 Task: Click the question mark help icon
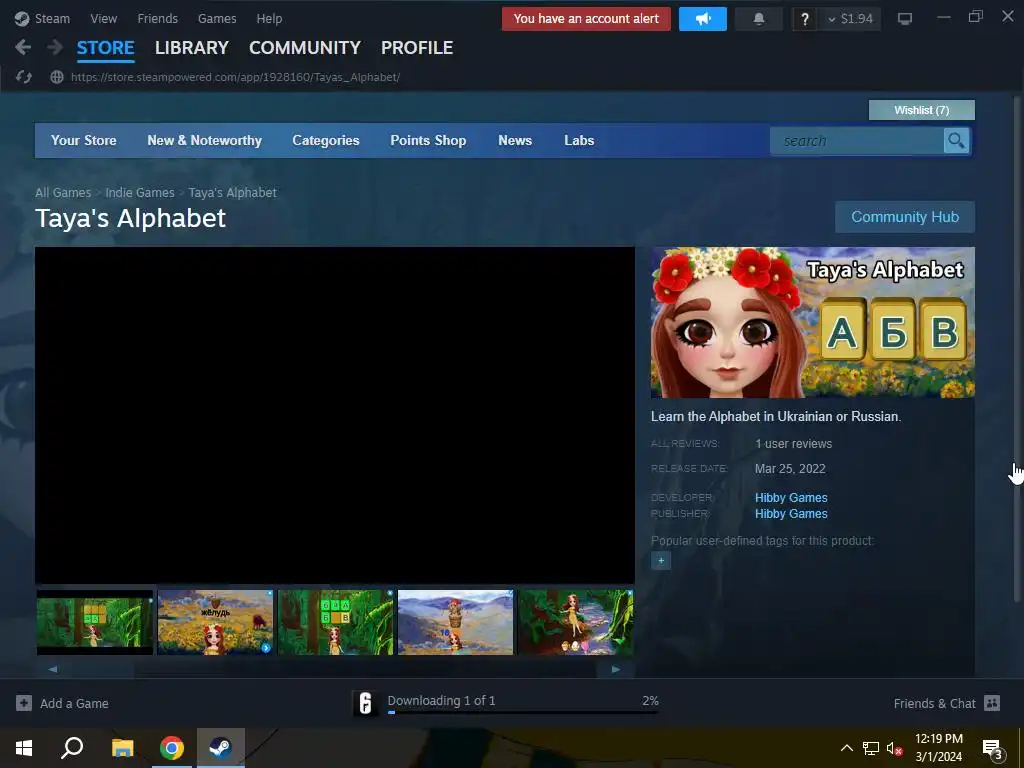pos(805,19)
